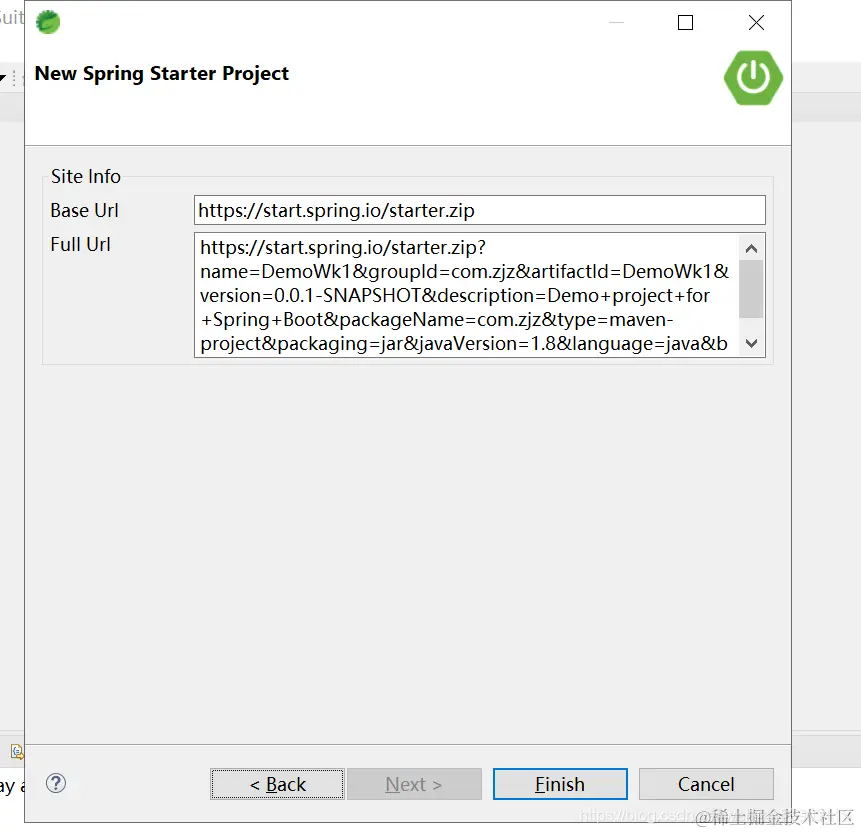Viewport: 861px width, 834px height.
Task: Cancel the New Spring Starter Project dialog
Action: [706, 783]
